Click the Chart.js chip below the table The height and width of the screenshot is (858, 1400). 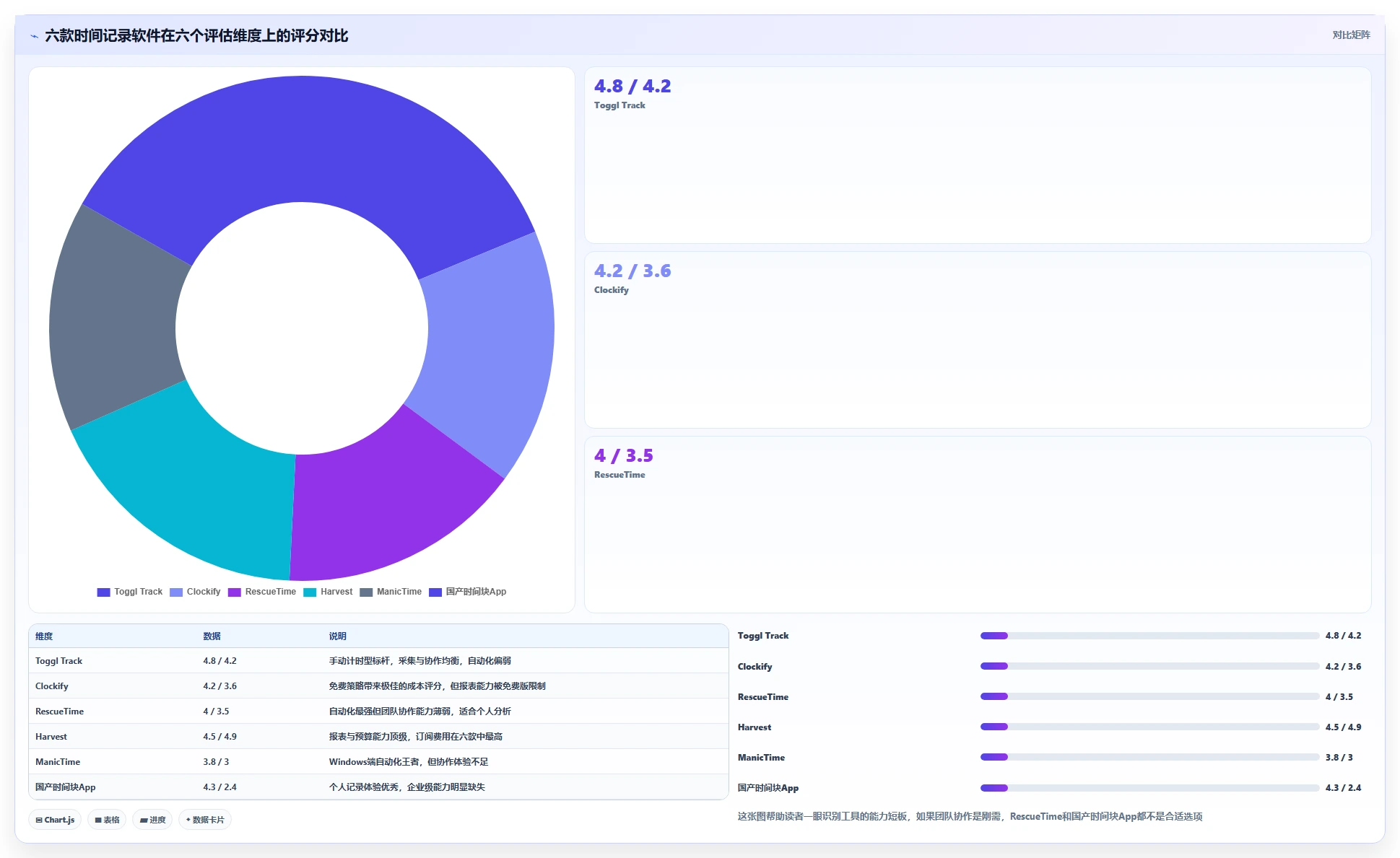[x=55, y=820]
